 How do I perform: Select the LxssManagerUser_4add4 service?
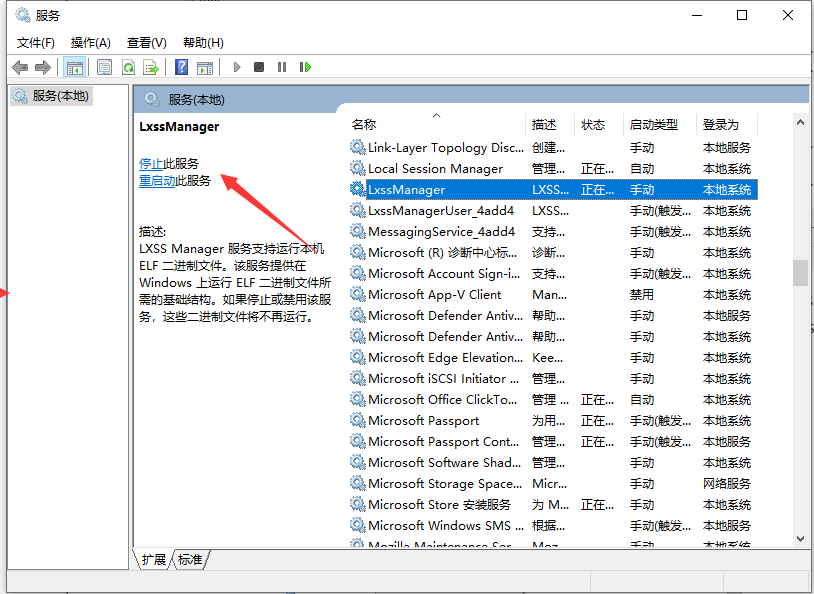tap(553, 211)
